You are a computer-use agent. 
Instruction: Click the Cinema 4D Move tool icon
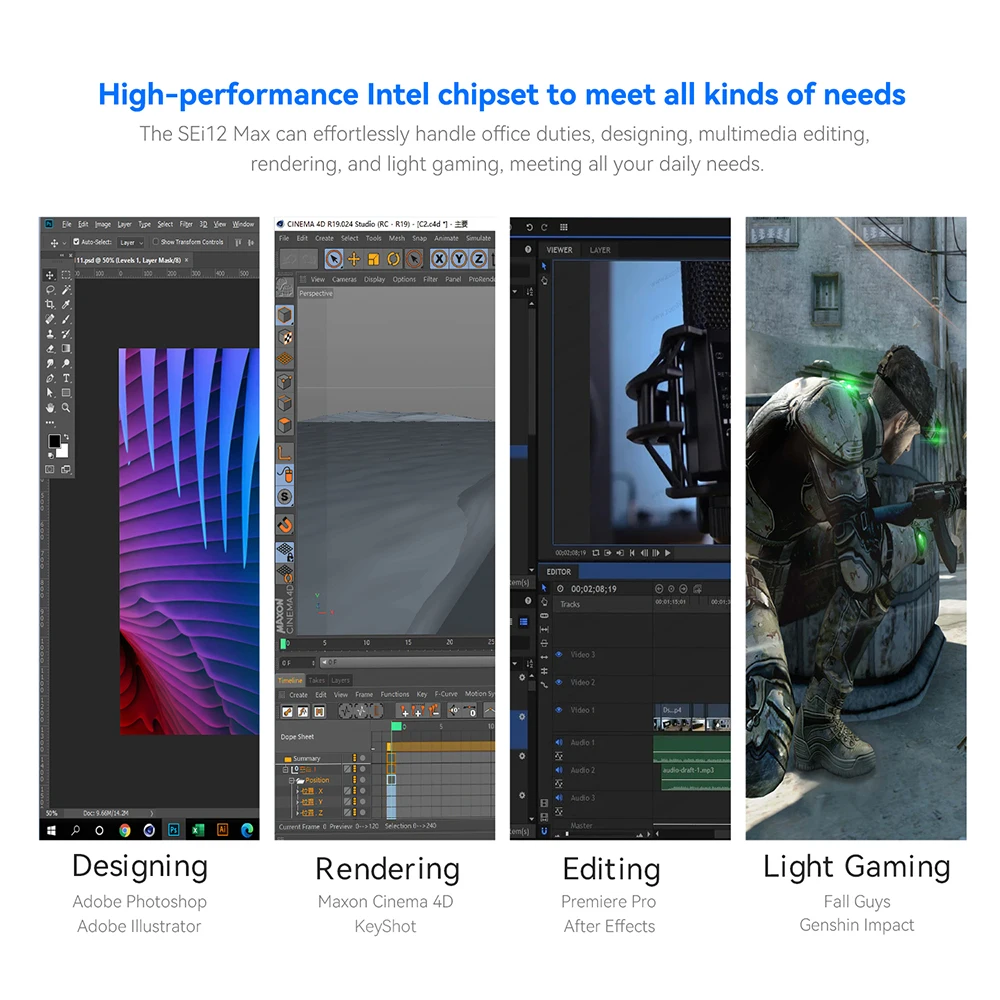[x=353, y=259]
